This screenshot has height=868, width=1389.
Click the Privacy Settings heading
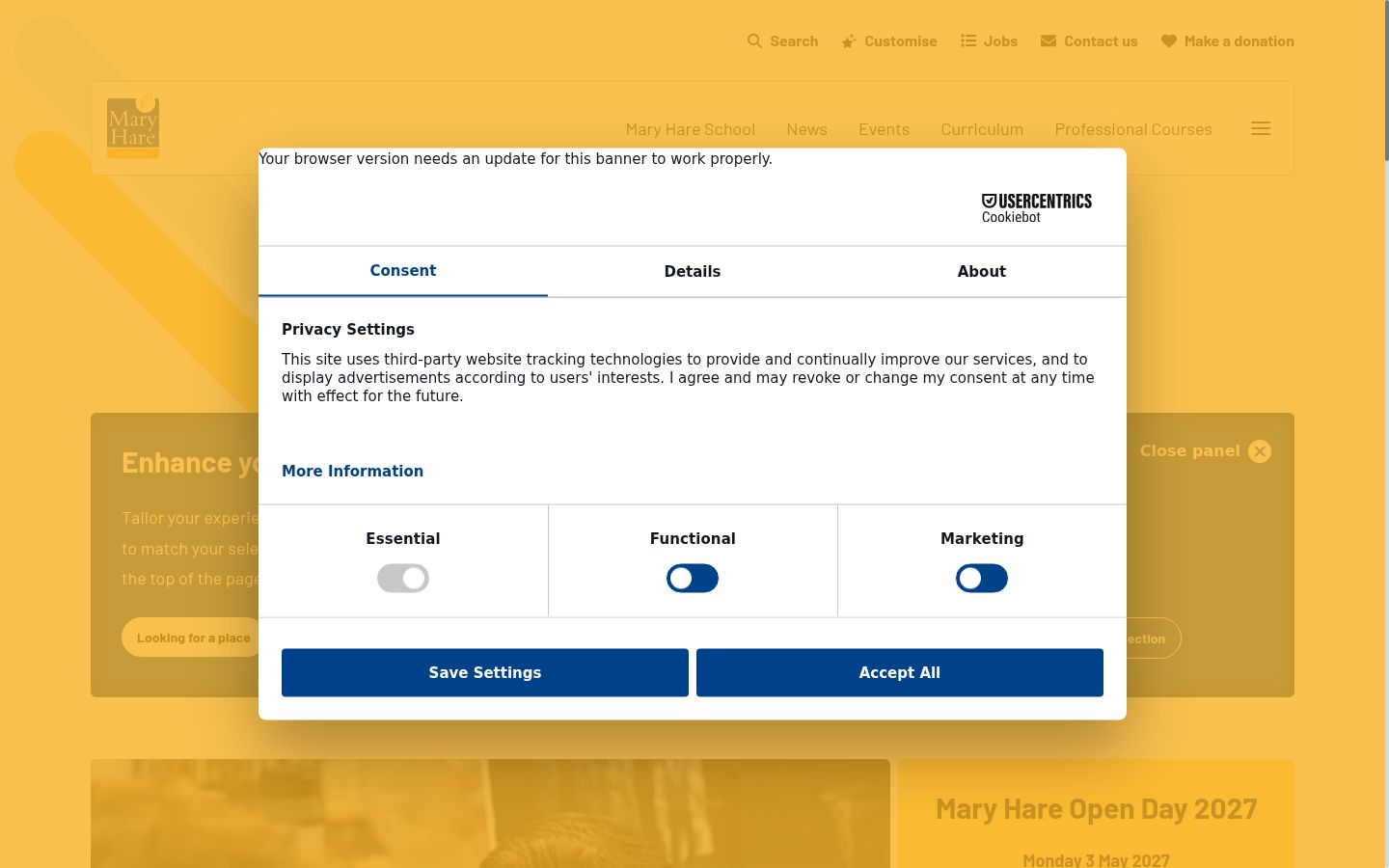point(348,329)
